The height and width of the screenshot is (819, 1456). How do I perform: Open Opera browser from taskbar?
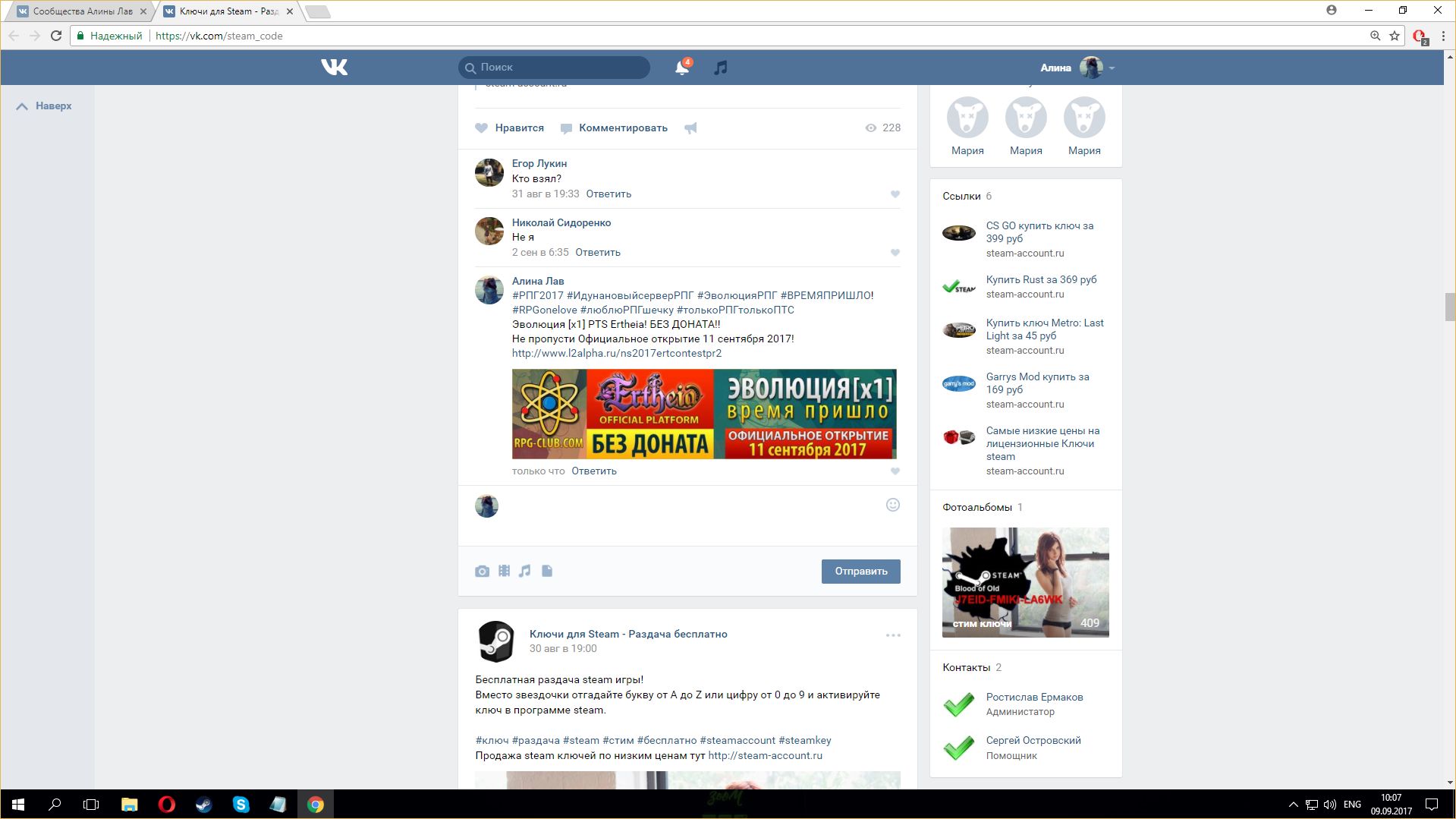point(167,805)
